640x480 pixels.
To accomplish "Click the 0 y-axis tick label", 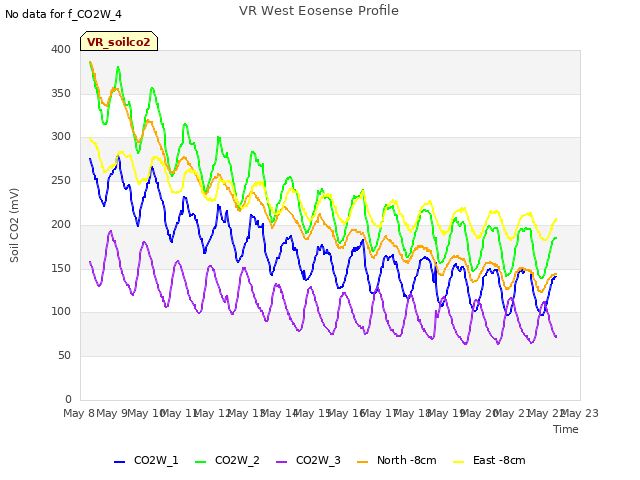I will pyautogui.click(x=68, y=399).
